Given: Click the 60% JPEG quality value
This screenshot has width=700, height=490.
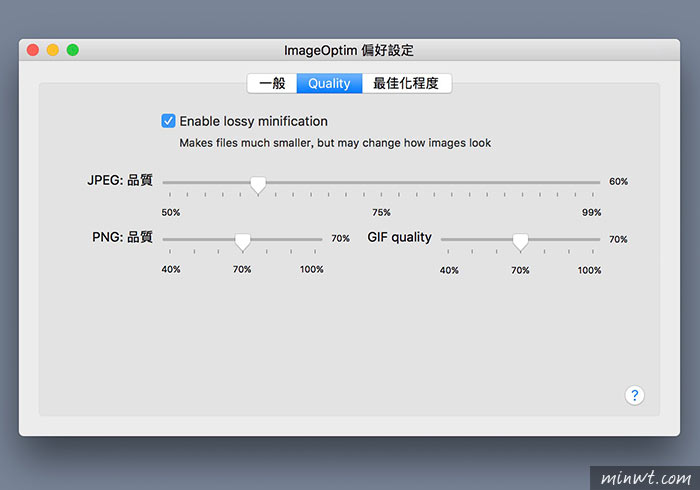Looking at the screenshot, I should coord(618,182).
